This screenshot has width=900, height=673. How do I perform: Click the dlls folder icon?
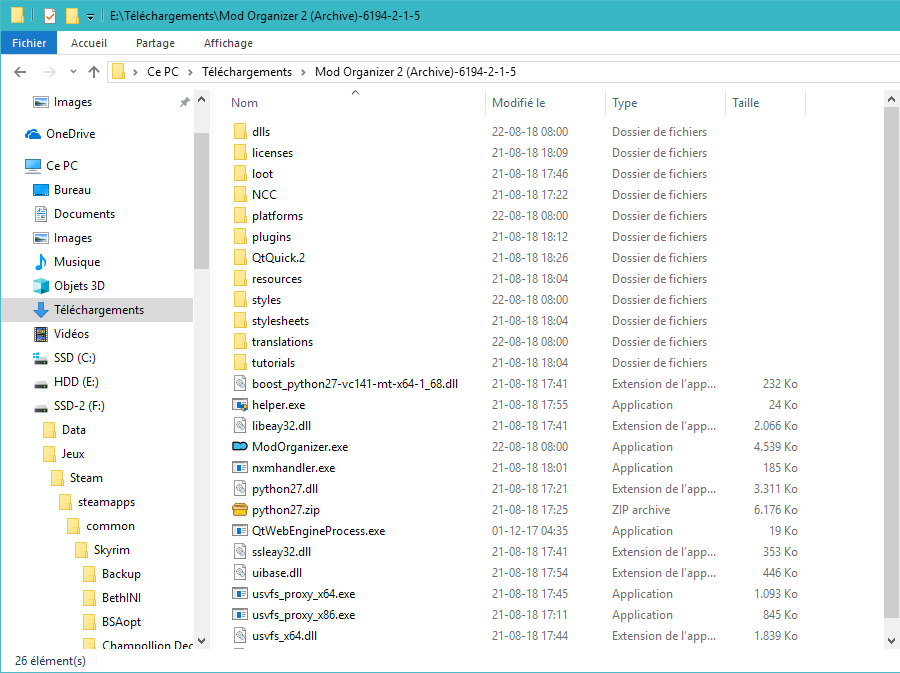point(240,131)
